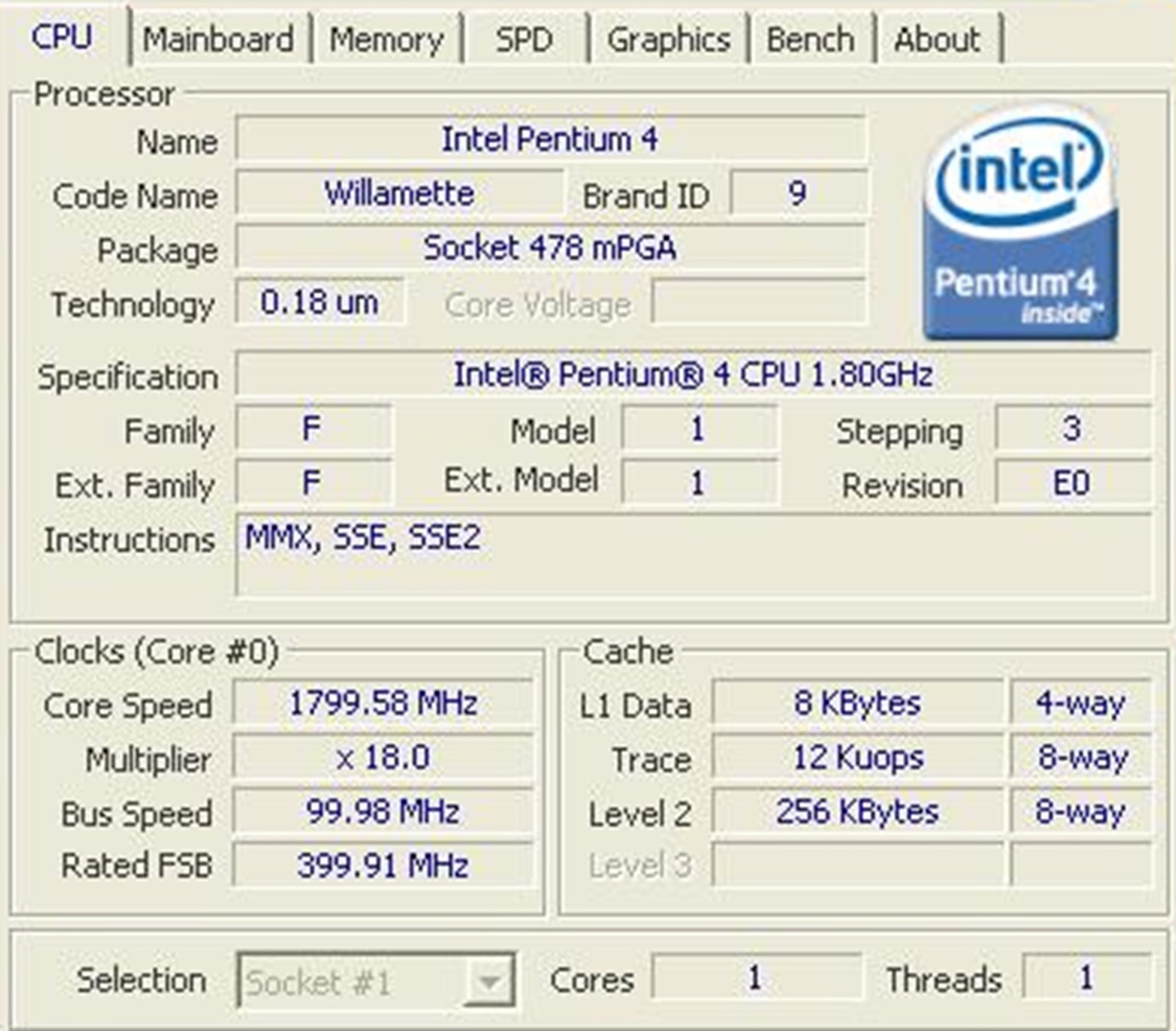
Task: Go to the Bench tab
Action: click(811, 39)
